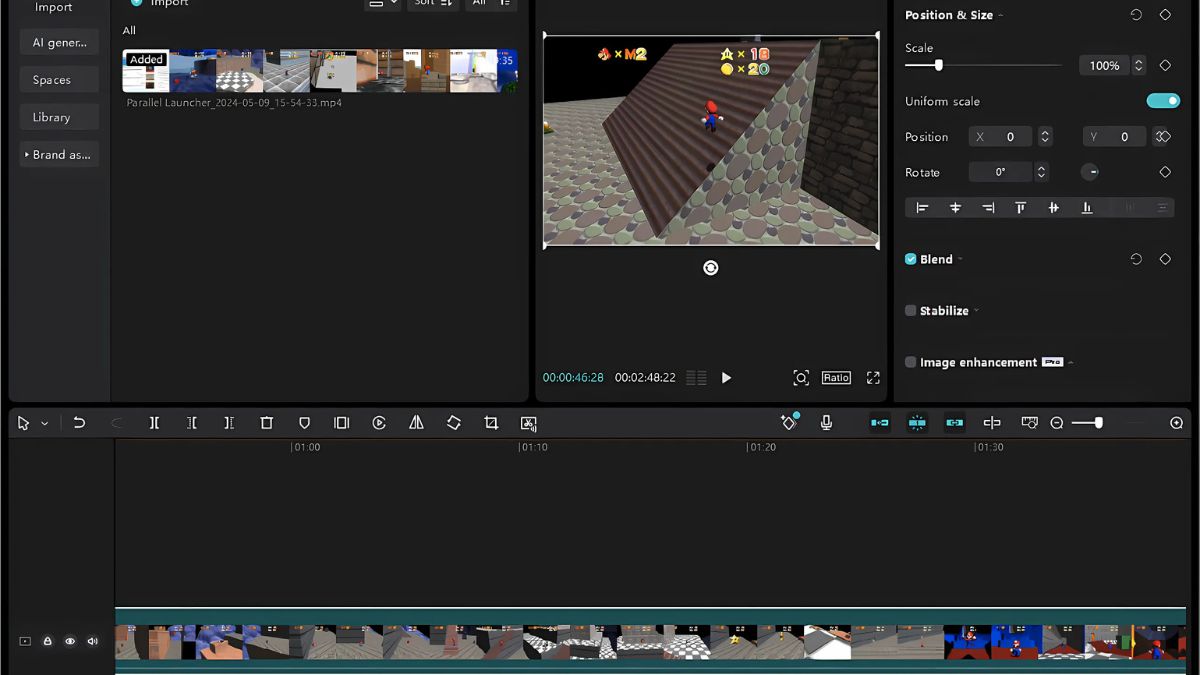This screenshot has height=675, width=1200.
Task: Align the clip to the bottom edge
Action: click(x=1087, y=207)
